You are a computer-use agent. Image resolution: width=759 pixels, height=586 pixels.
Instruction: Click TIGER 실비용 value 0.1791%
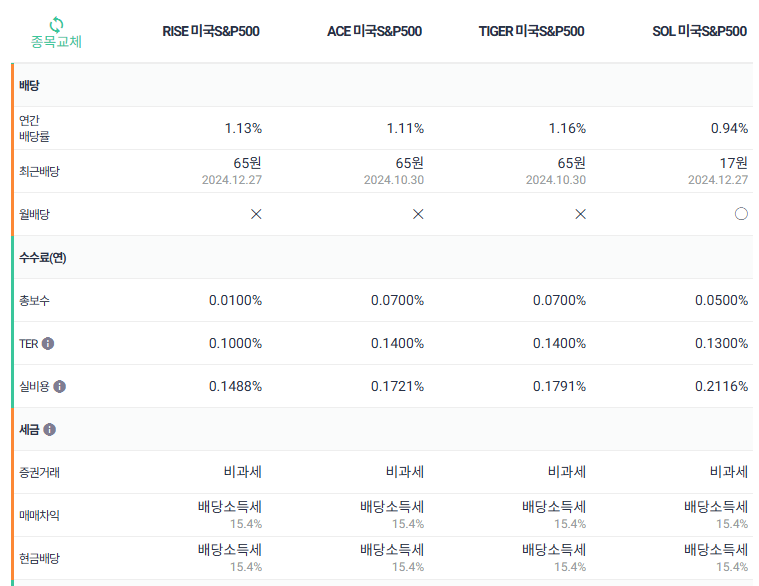pos(560,387)
